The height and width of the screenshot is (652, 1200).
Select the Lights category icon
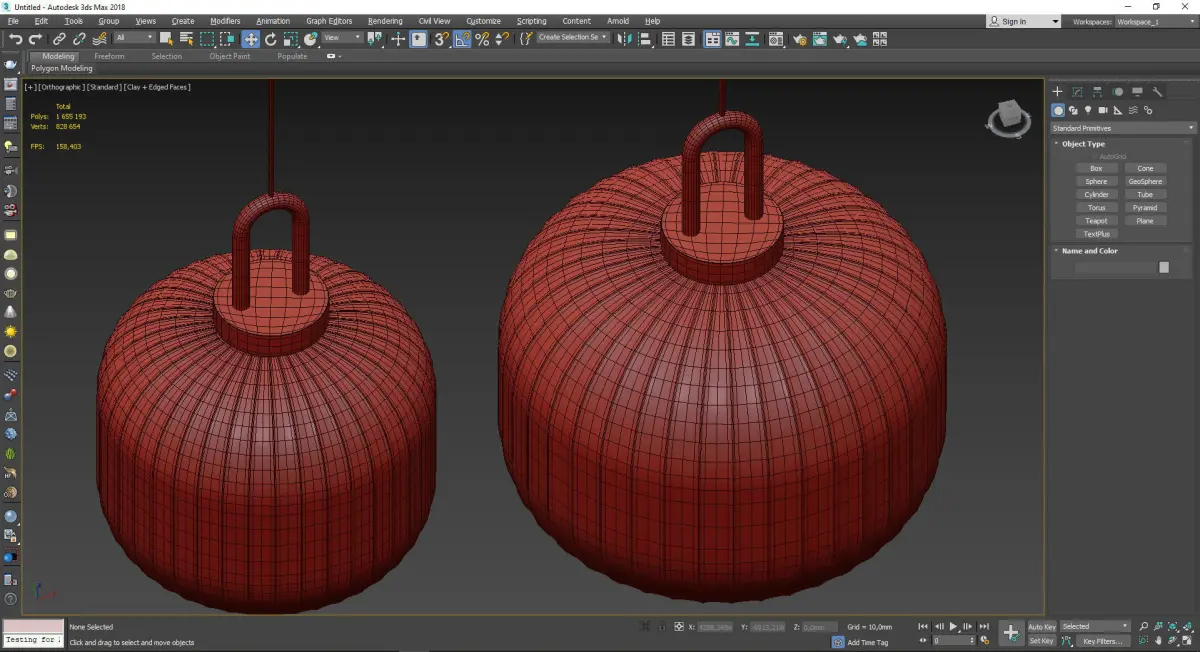(x=1088, y=110)
